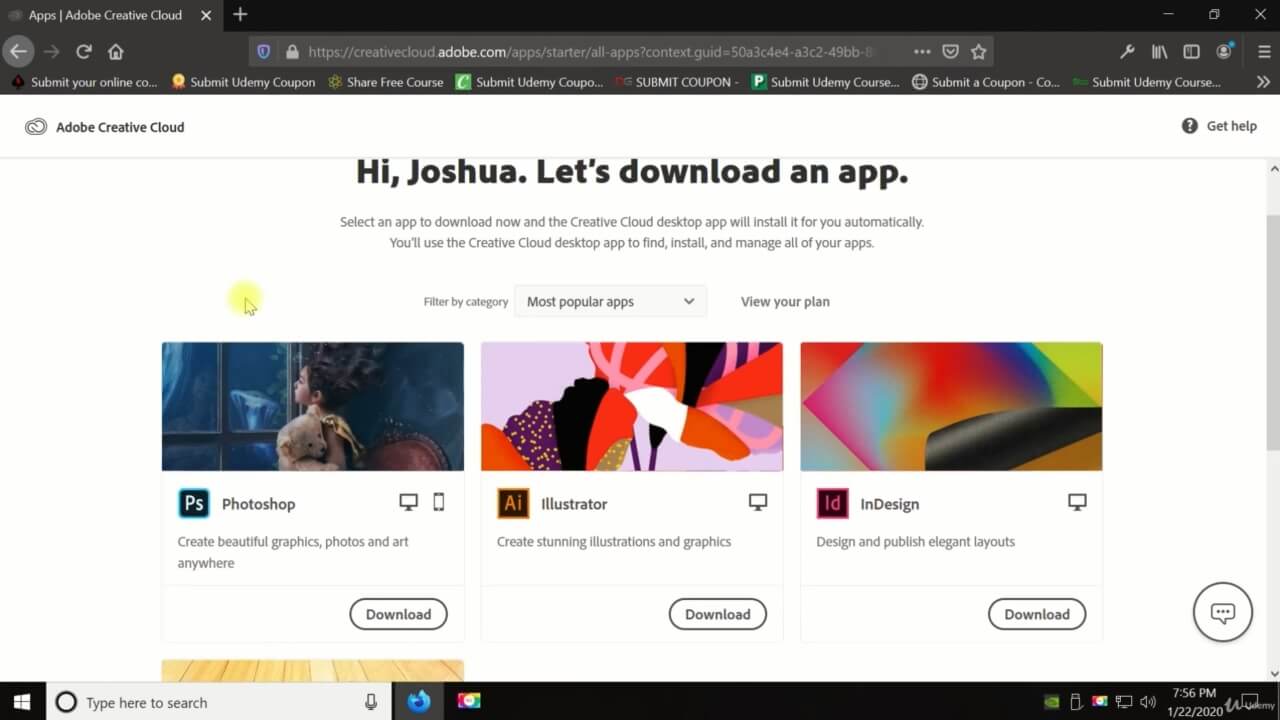Click the Illustrator banner artwork

point(632,406)
